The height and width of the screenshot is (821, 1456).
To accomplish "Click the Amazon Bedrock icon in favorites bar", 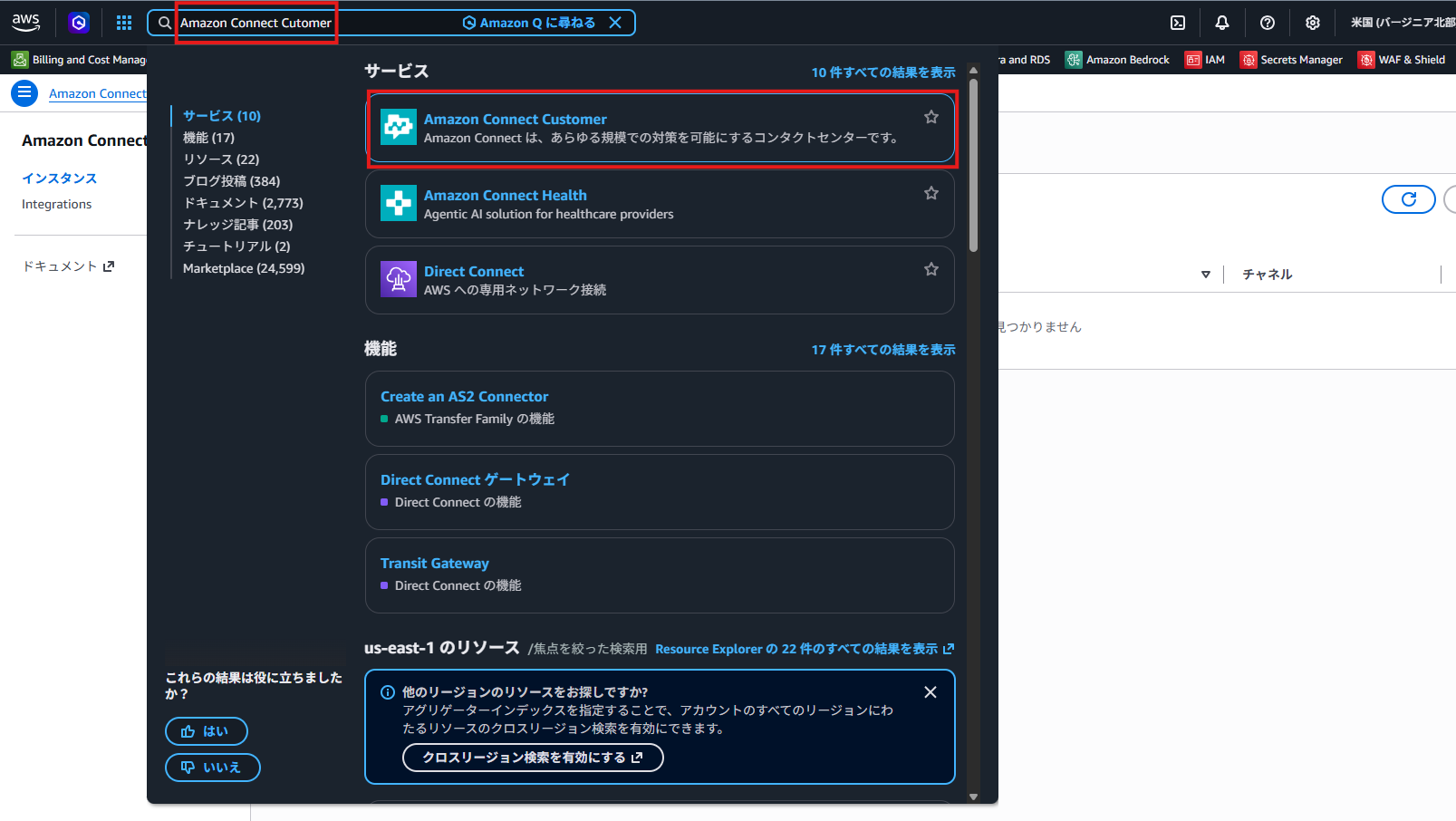I will pyautogui.click(x=1074, y=60).
